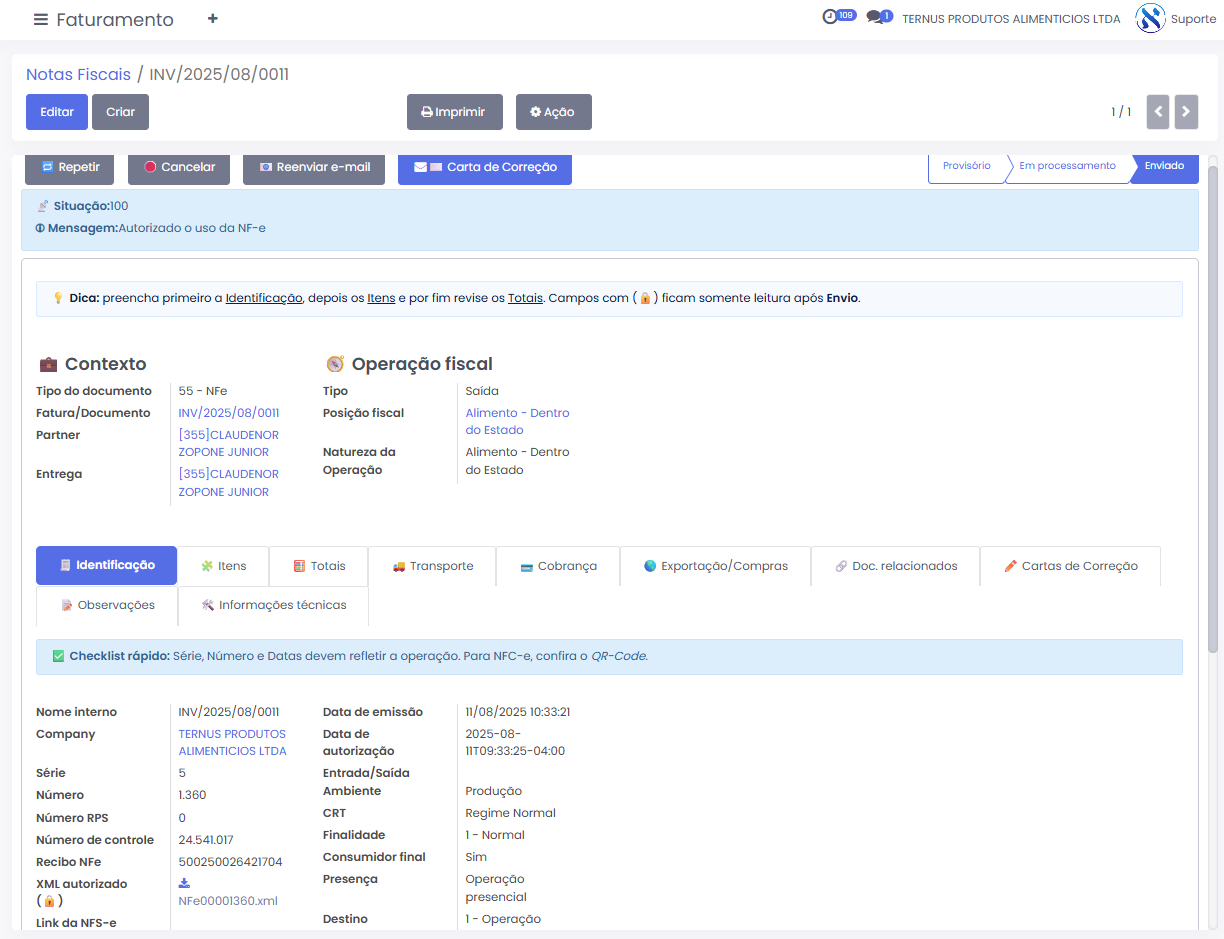Open TERNUS PRODUTOS ALIMENTICIOS company switcher
Viewport: 1224px width, 939px height.
tap(1011, 19)
